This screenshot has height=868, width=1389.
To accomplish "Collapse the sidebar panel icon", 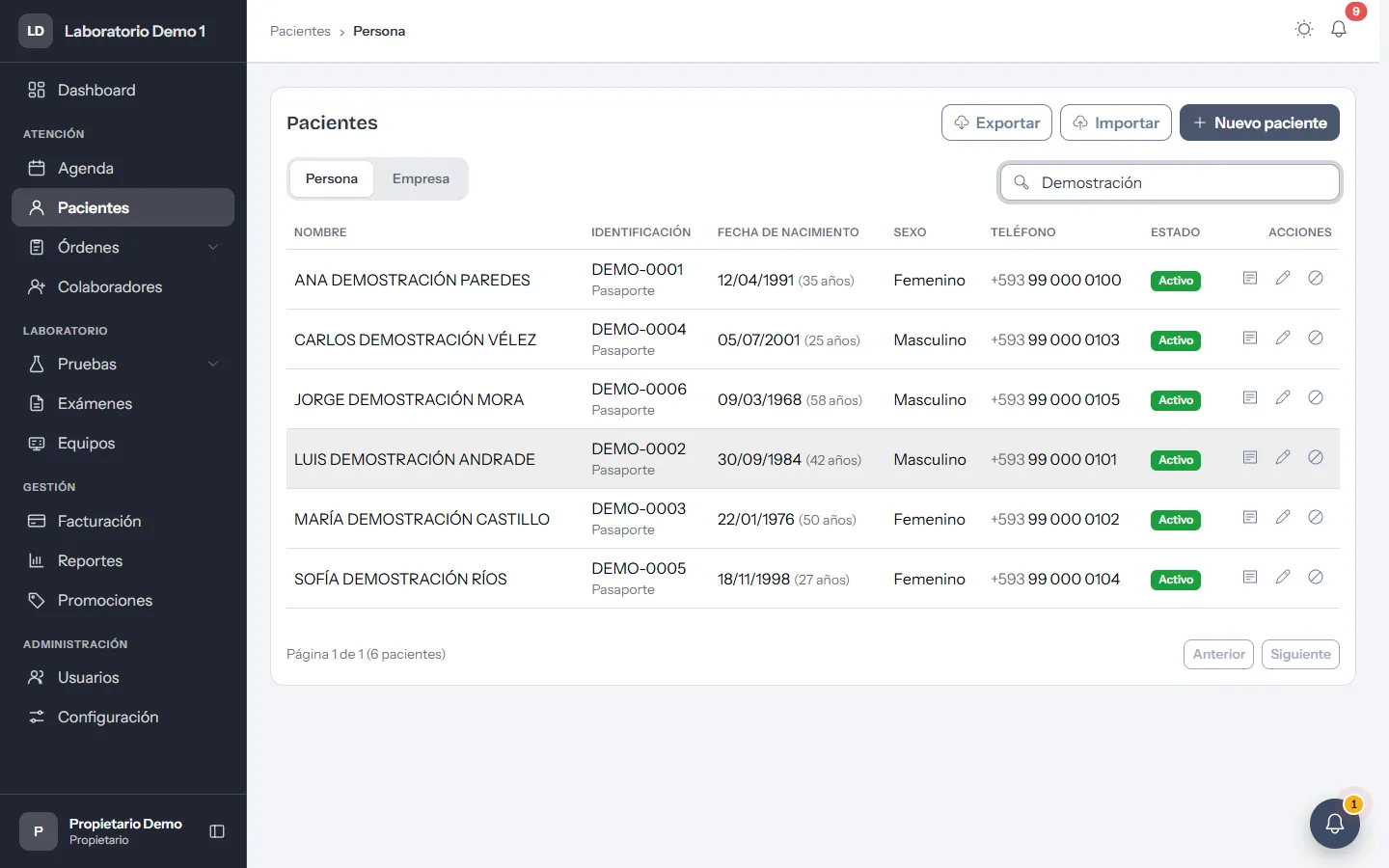I will 217,831.
